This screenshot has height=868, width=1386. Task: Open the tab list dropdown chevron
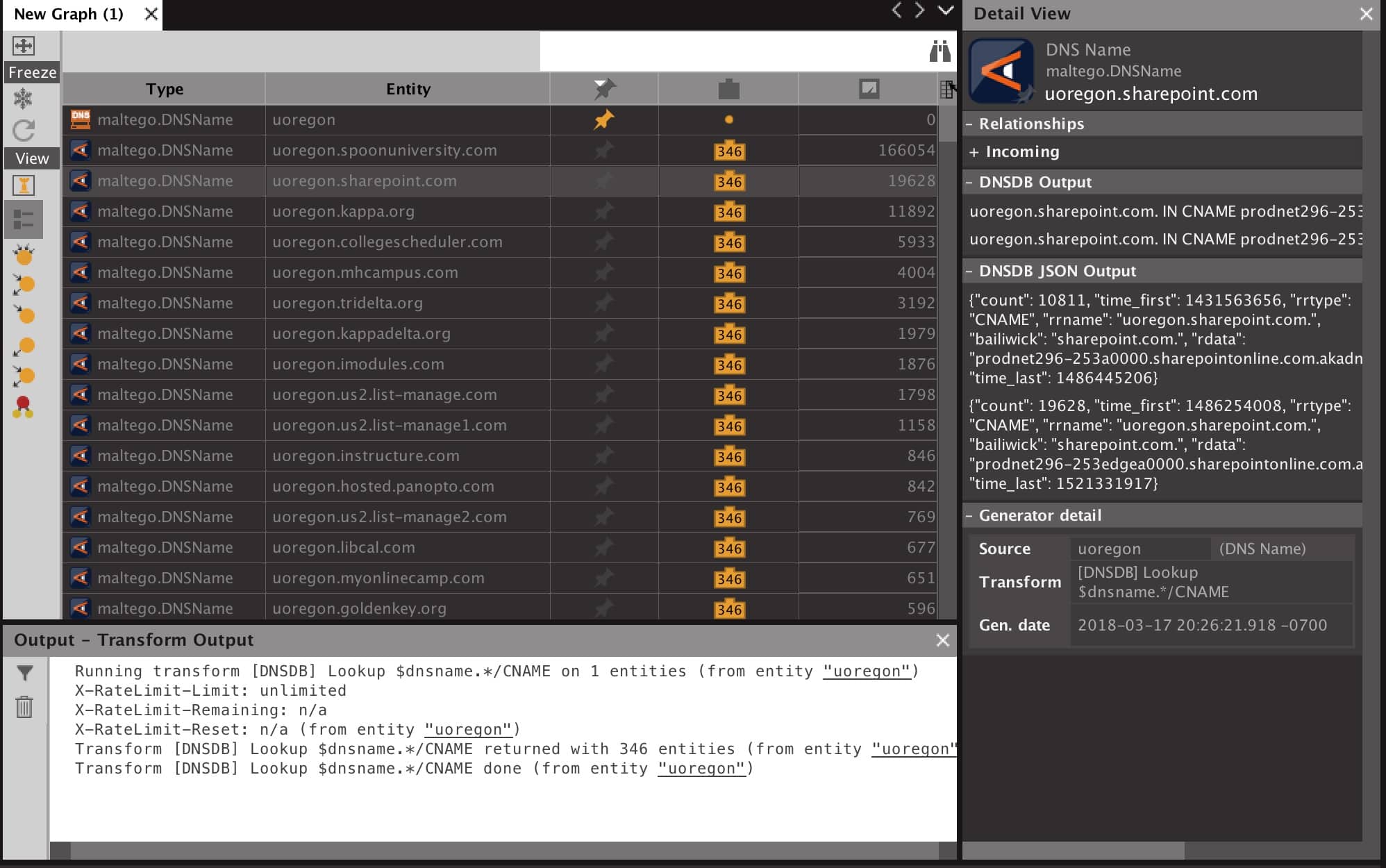[946, 10]
